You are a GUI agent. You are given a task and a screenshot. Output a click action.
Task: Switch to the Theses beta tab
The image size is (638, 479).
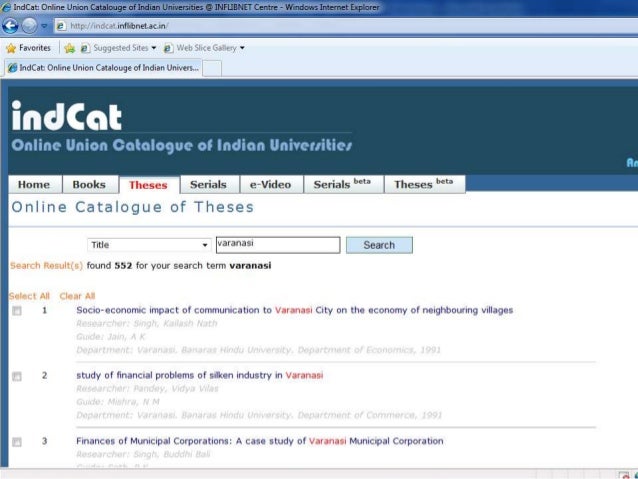tap(424, 184)
